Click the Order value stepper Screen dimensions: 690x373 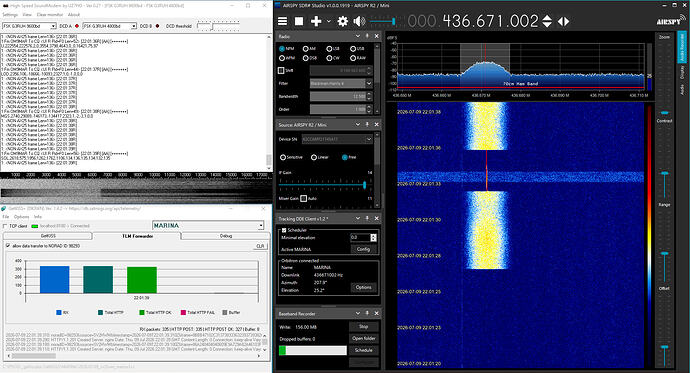(x=369, y=109)
